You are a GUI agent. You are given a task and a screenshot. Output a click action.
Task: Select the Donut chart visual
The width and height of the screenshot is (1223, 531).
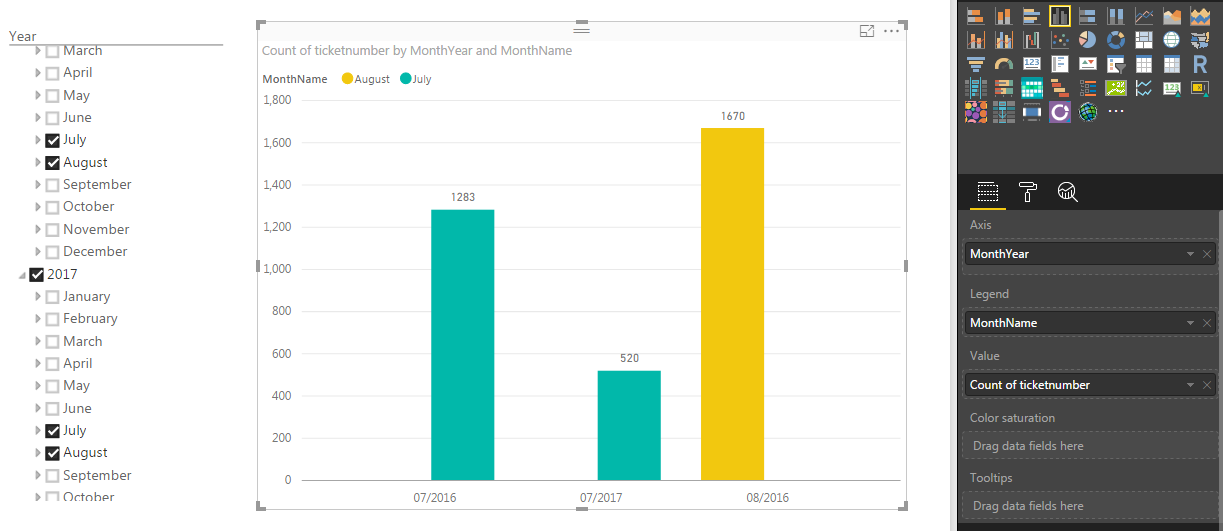(x=1116, y=40)
